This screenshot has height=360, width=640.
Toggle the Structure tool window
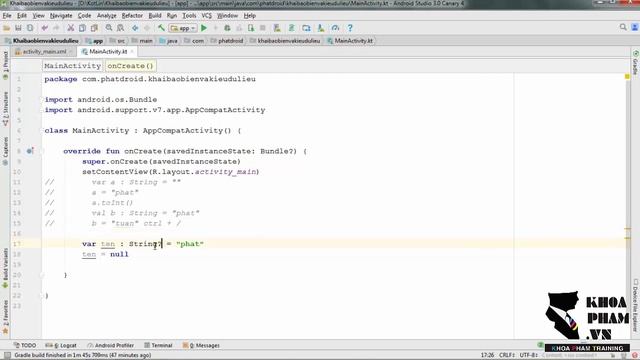pyautogui.click(x=5, y=108)
